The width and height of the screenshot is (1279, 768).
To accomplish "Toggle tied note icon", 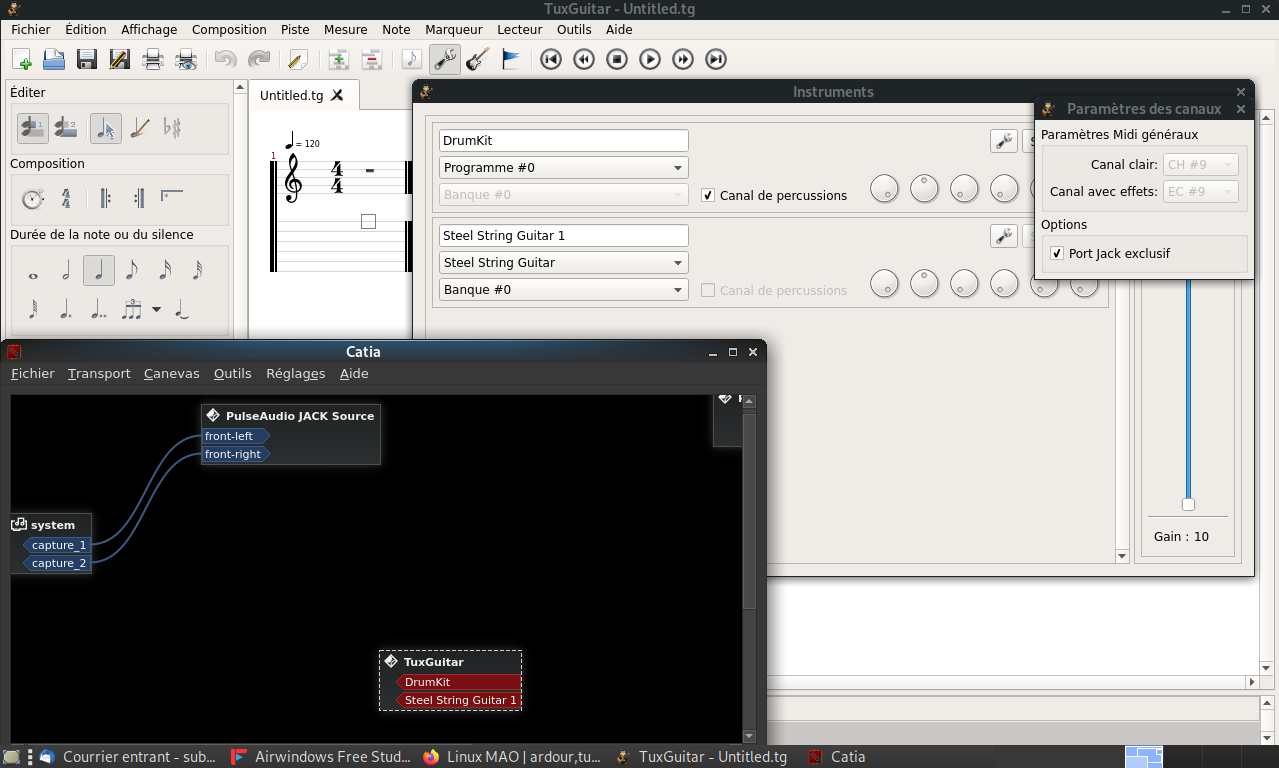I will pos(182,310).
